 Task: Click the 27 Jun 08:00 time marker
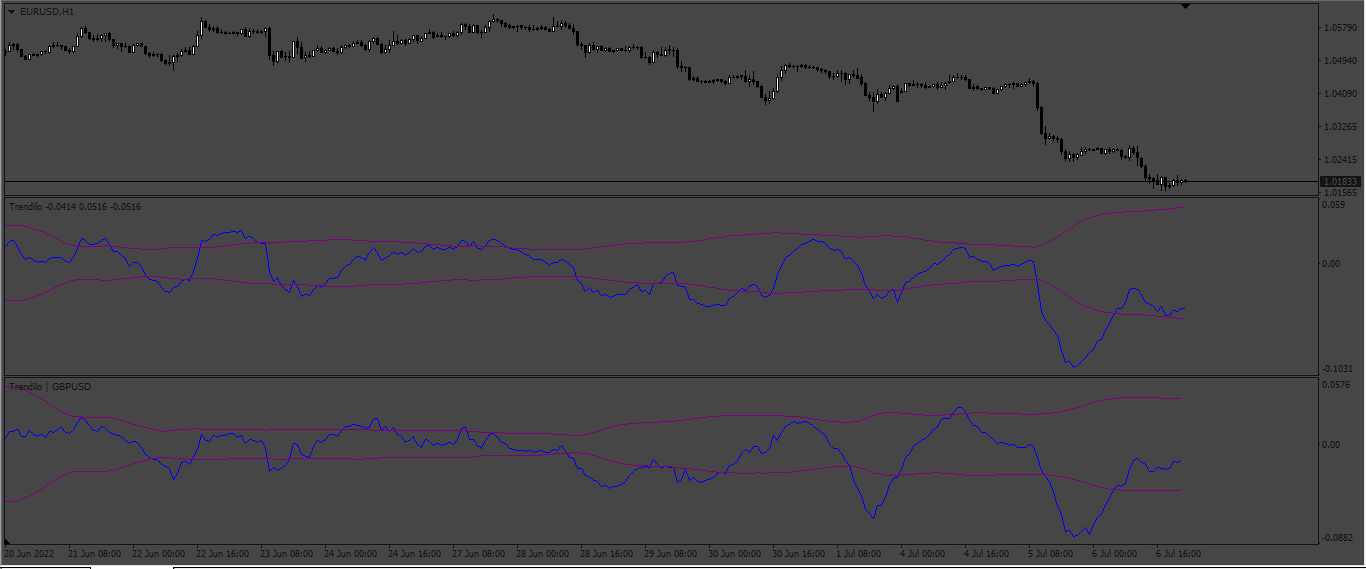[x=480, y=553]
